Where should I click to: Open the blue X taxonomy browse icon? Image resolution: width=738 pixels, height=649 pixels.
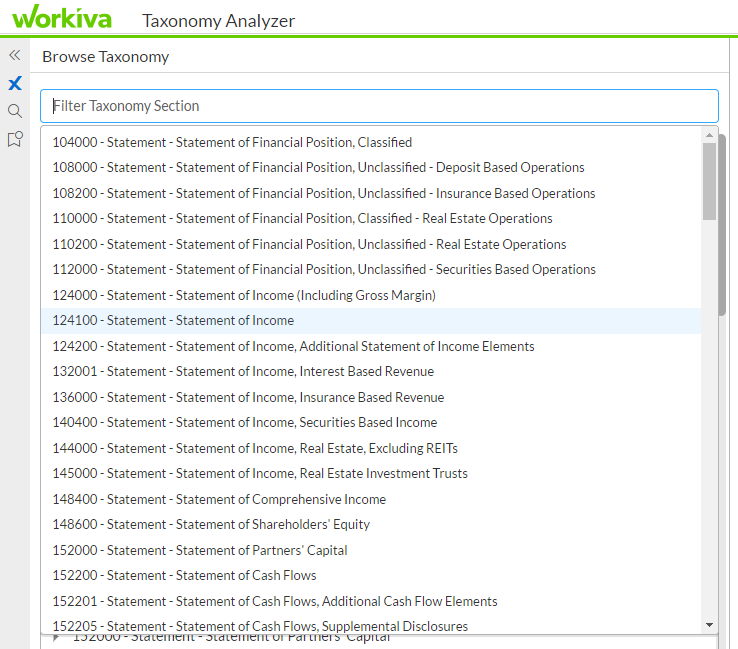(x=15, y=83)
